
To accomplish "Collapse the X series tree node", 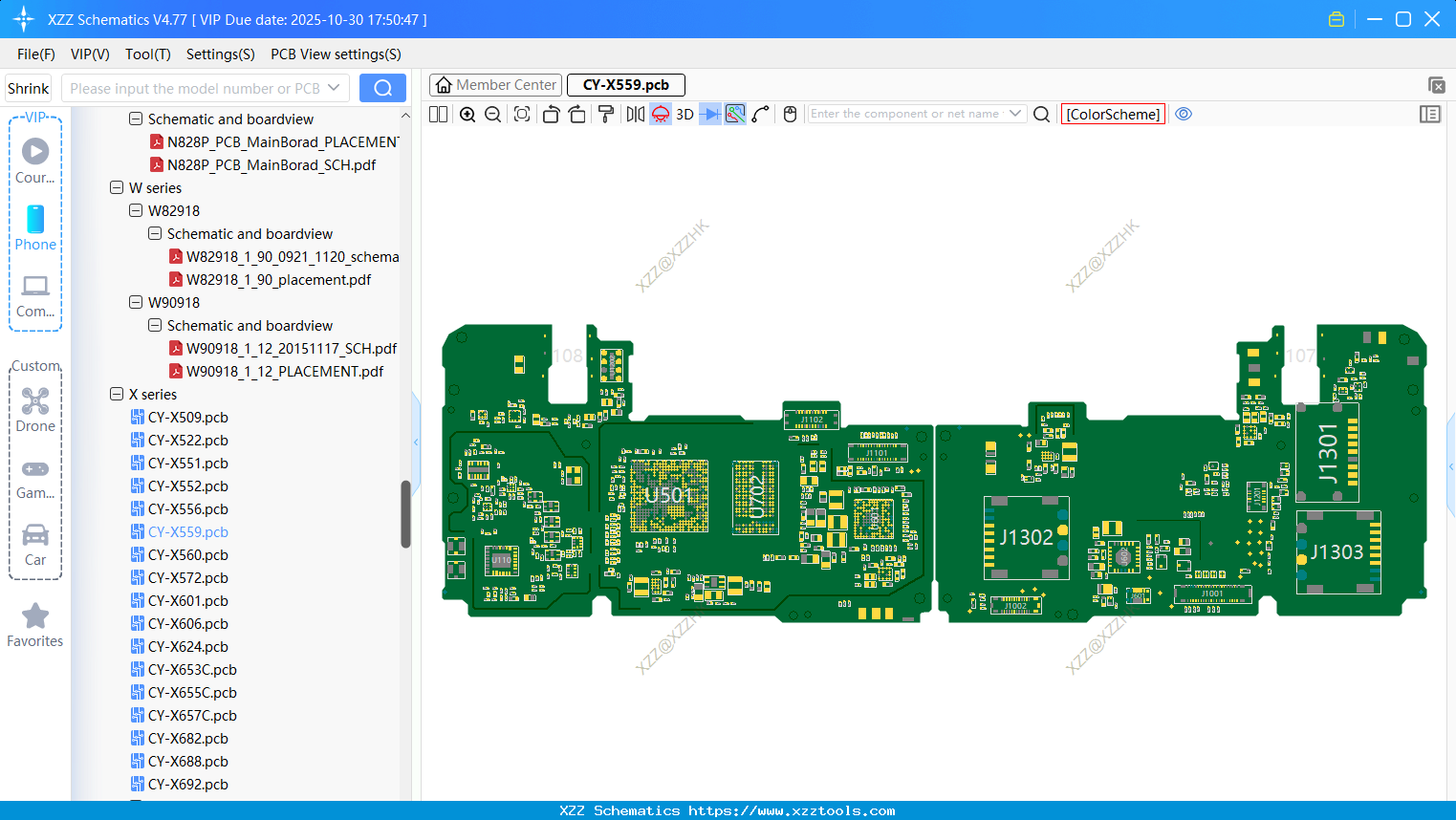I will point(117,394).
